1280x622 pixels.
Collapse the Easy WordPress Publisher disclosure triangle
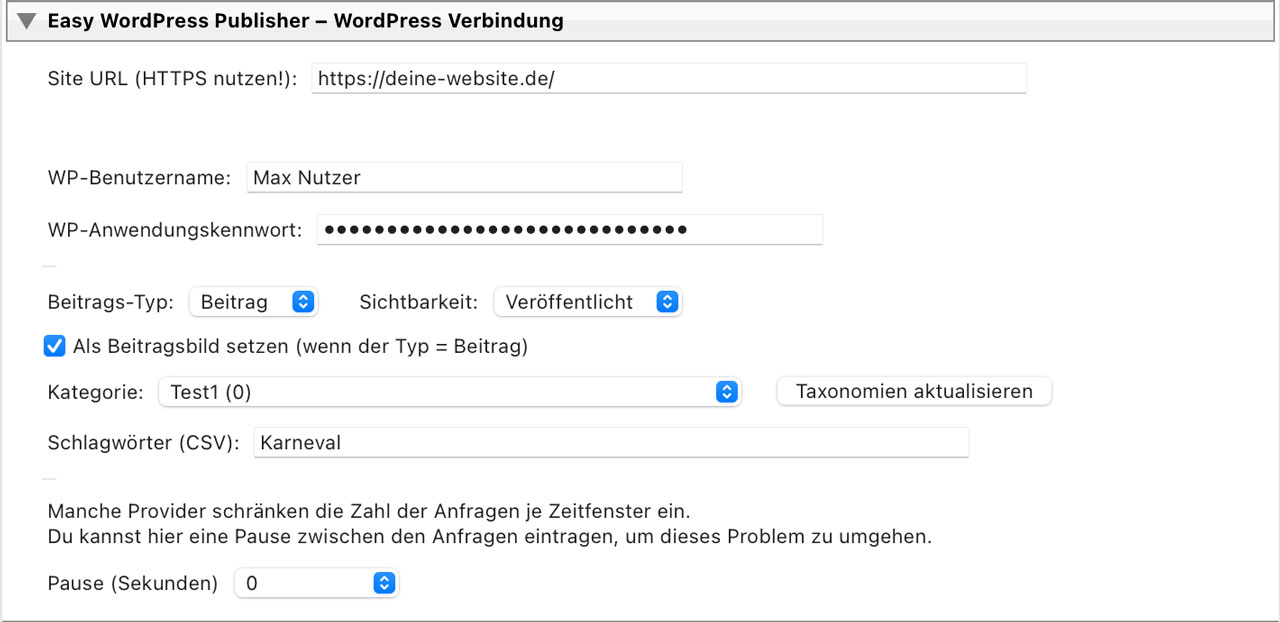coord(27,21)
